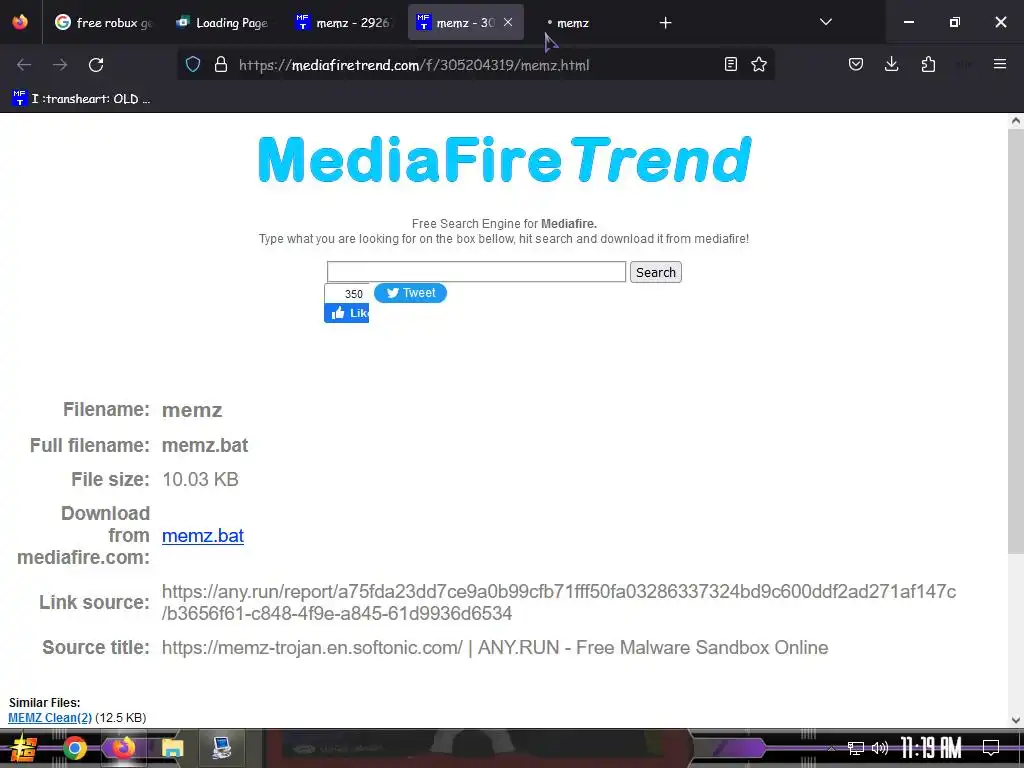The width and height of the screenshot is (1024, 768).
Task: Open the tracking protection shield icon
Action: tap(193, 65)
